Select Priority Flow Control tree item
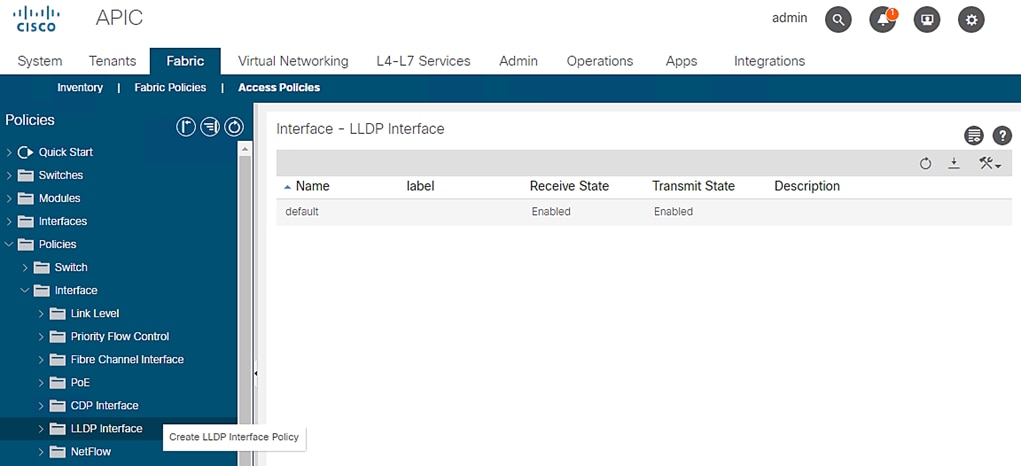Viewport: 1021px width, 466px height. point(120,336)
